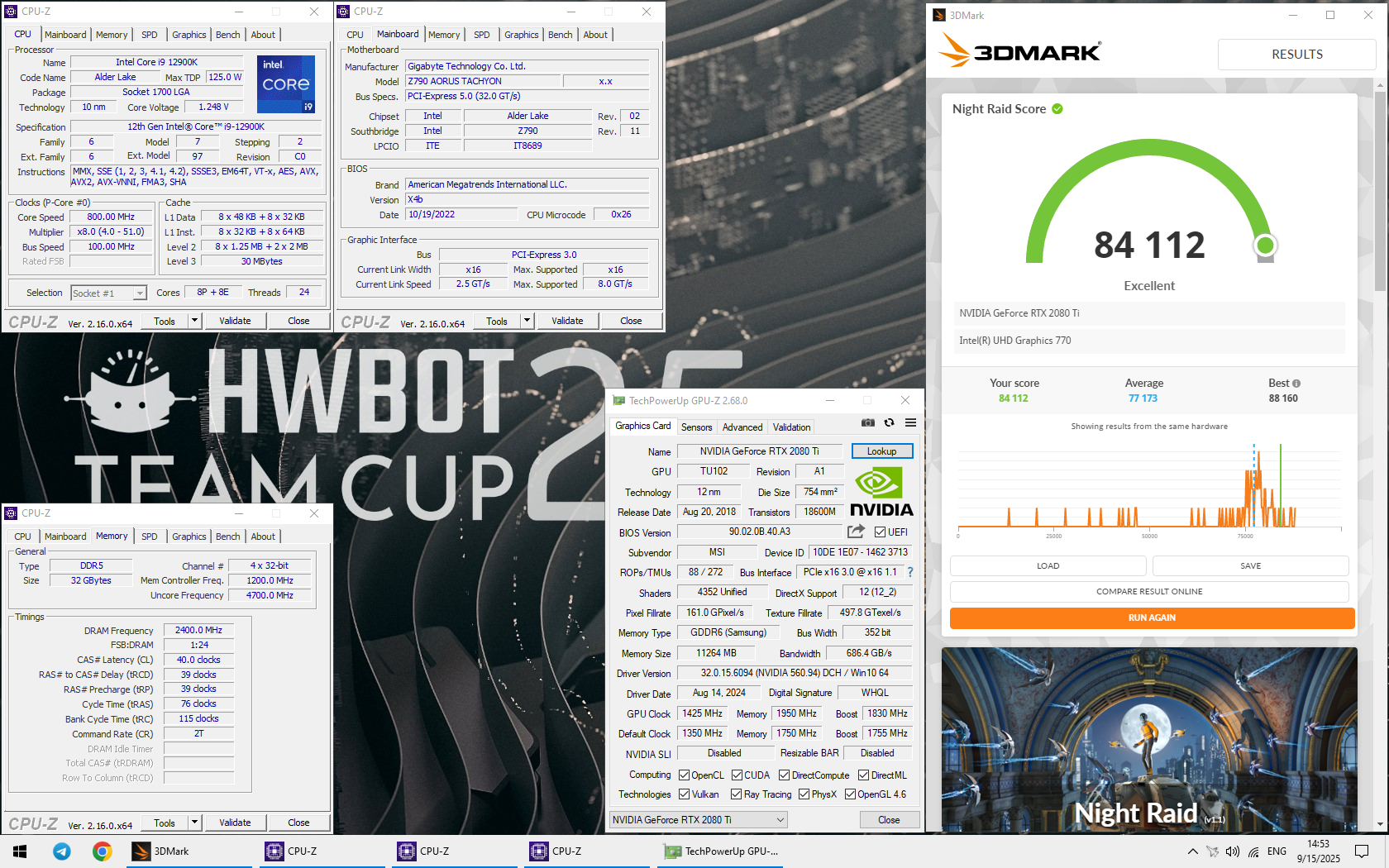Open the GPU-Z hamburger menu

910,422
